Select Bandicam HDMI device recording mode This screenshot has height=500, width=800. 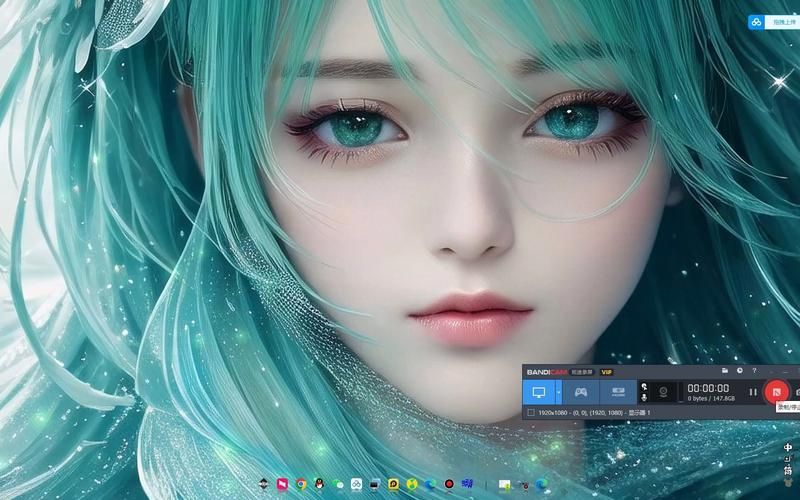[618, 392]
